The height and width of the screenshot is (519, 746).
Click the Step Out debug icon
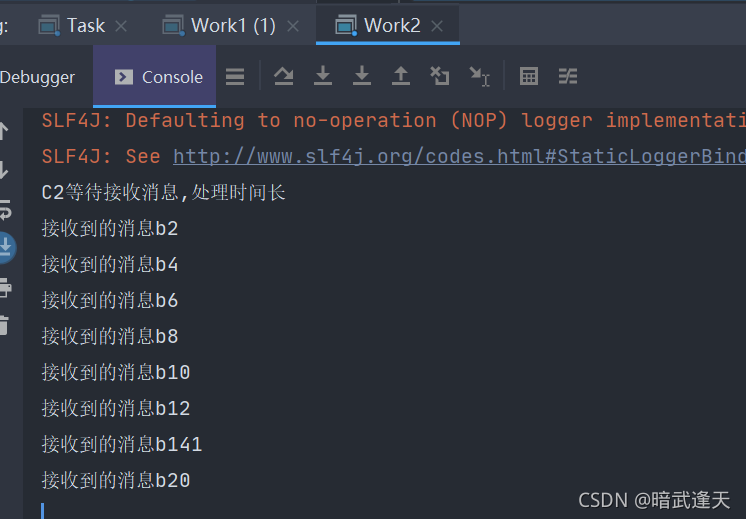(x=401, y=76)
